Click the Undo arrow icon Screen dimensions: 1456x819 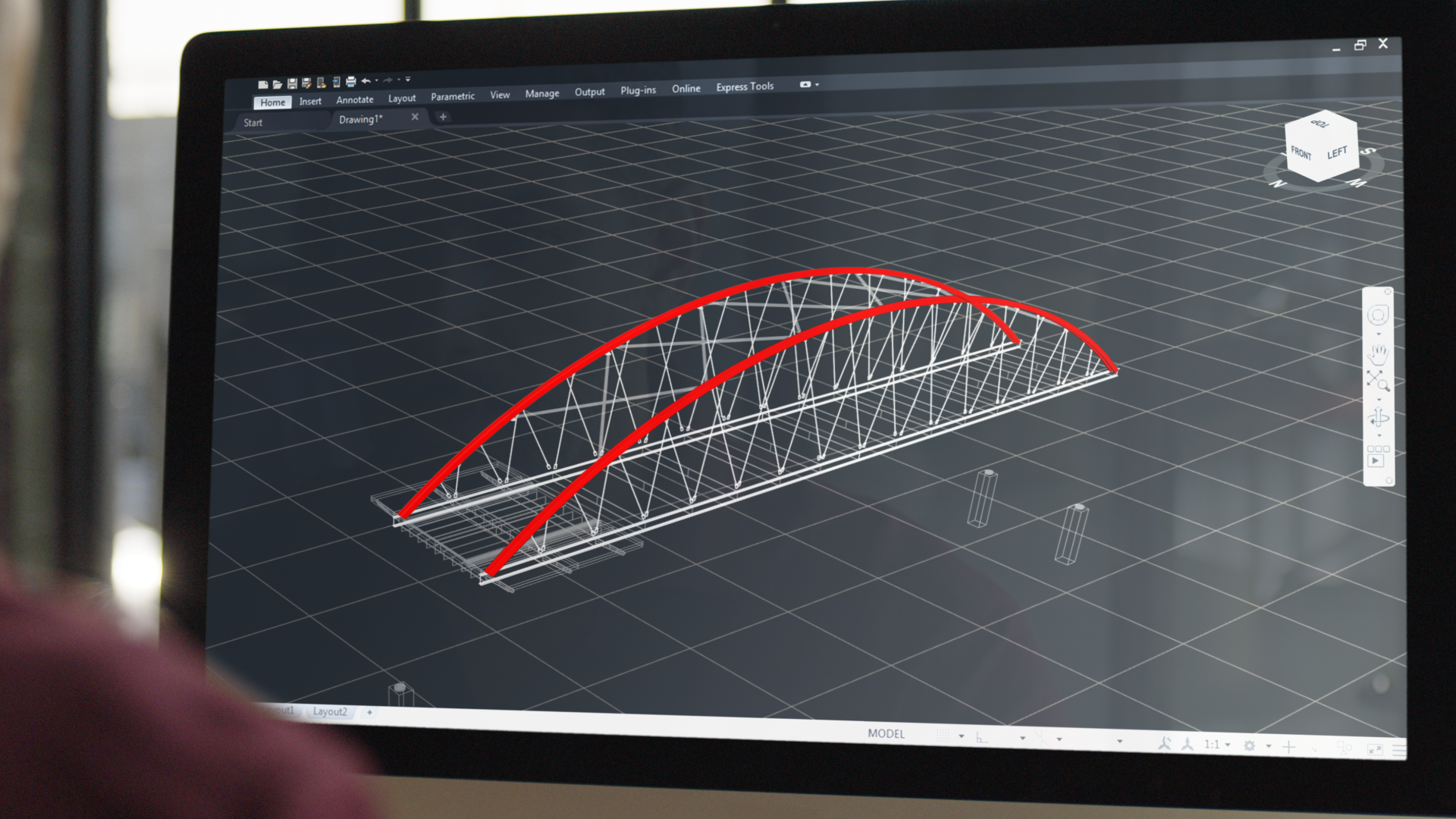point(366,81)
